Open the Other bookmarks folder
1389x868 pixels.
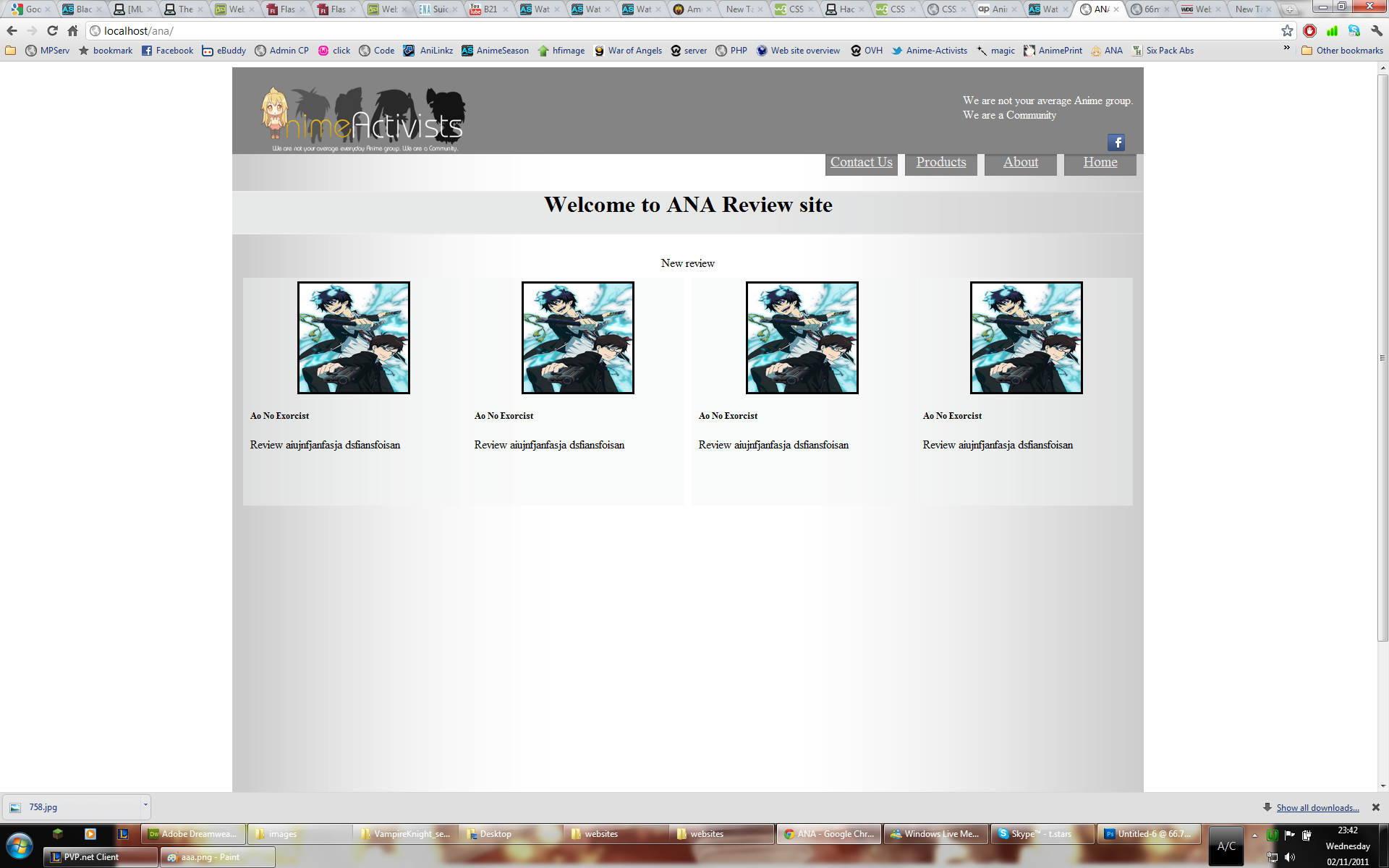[x=1342, y=51]
